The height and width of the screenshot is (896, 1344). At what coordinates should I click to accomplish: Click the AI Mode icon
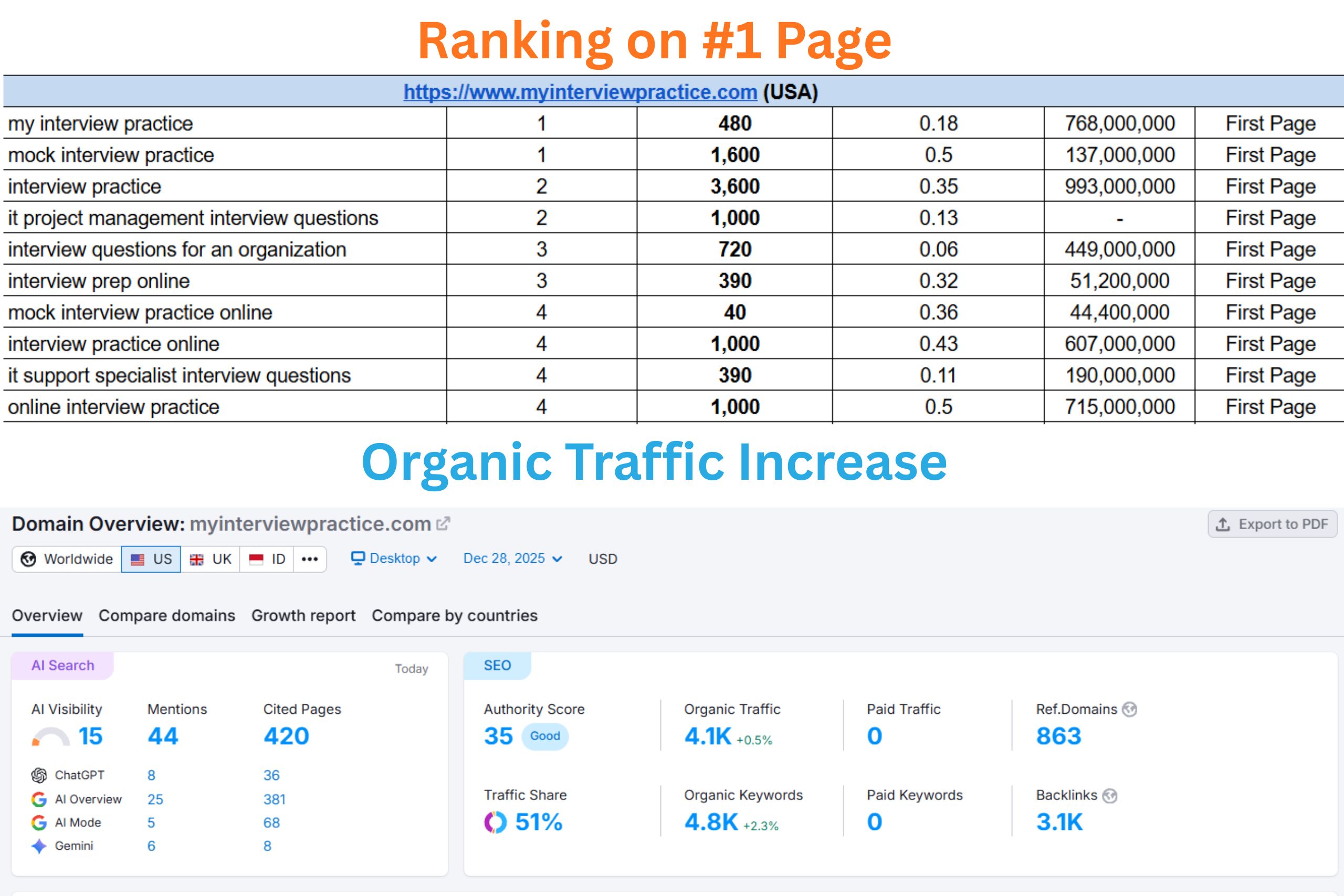(38, 823)
